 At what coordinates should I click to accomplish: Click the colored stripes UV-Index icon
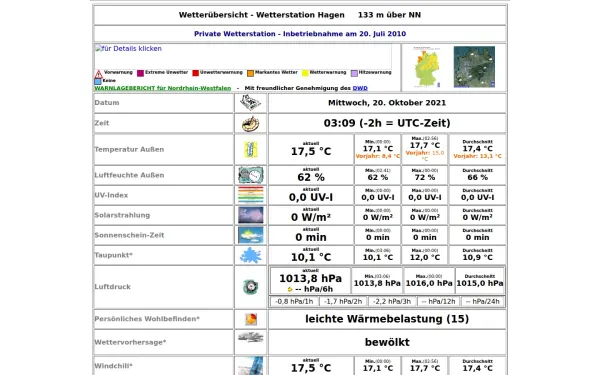coord(251,195)
